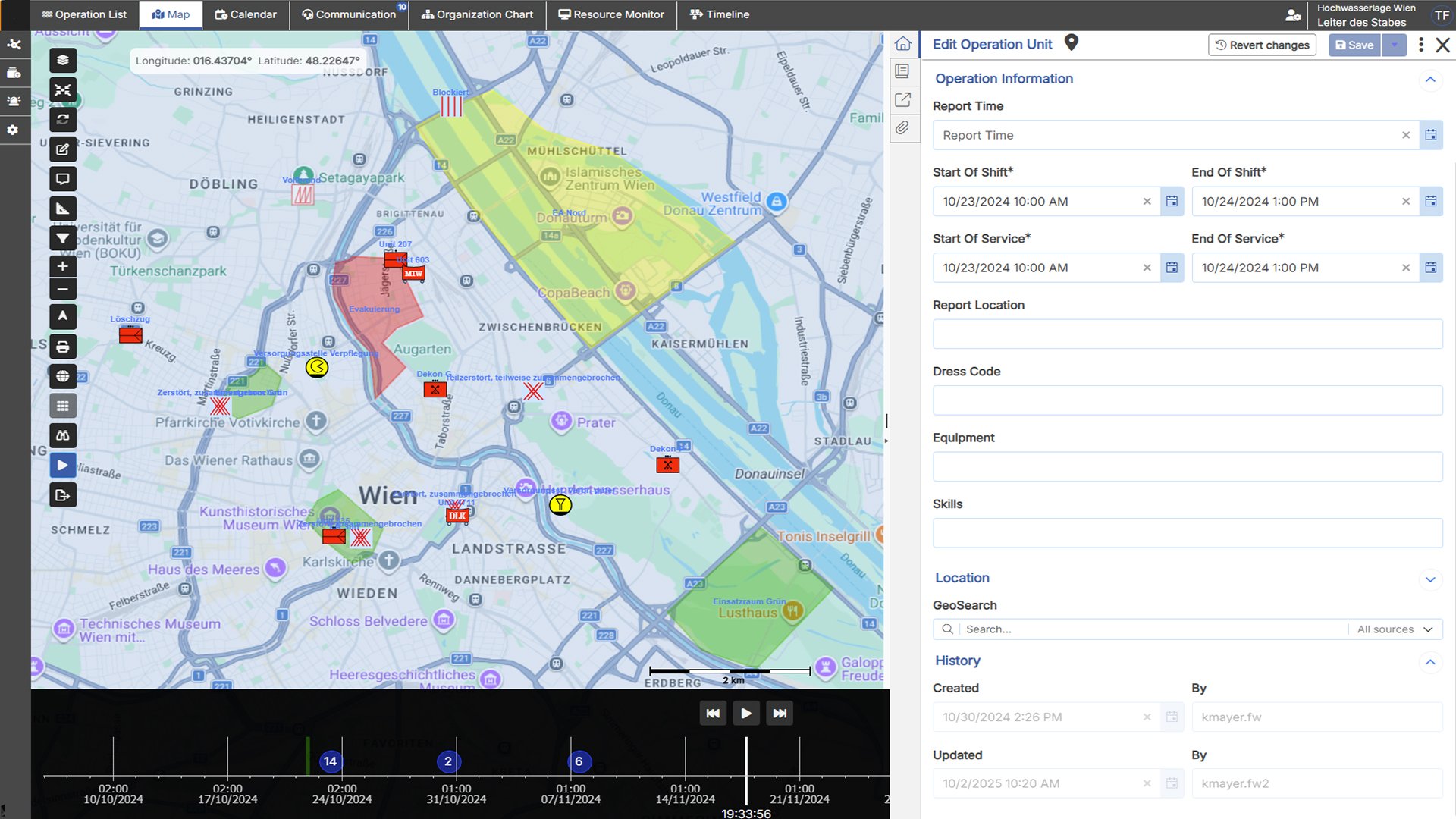Click the timeline event cluster 2

448,761
